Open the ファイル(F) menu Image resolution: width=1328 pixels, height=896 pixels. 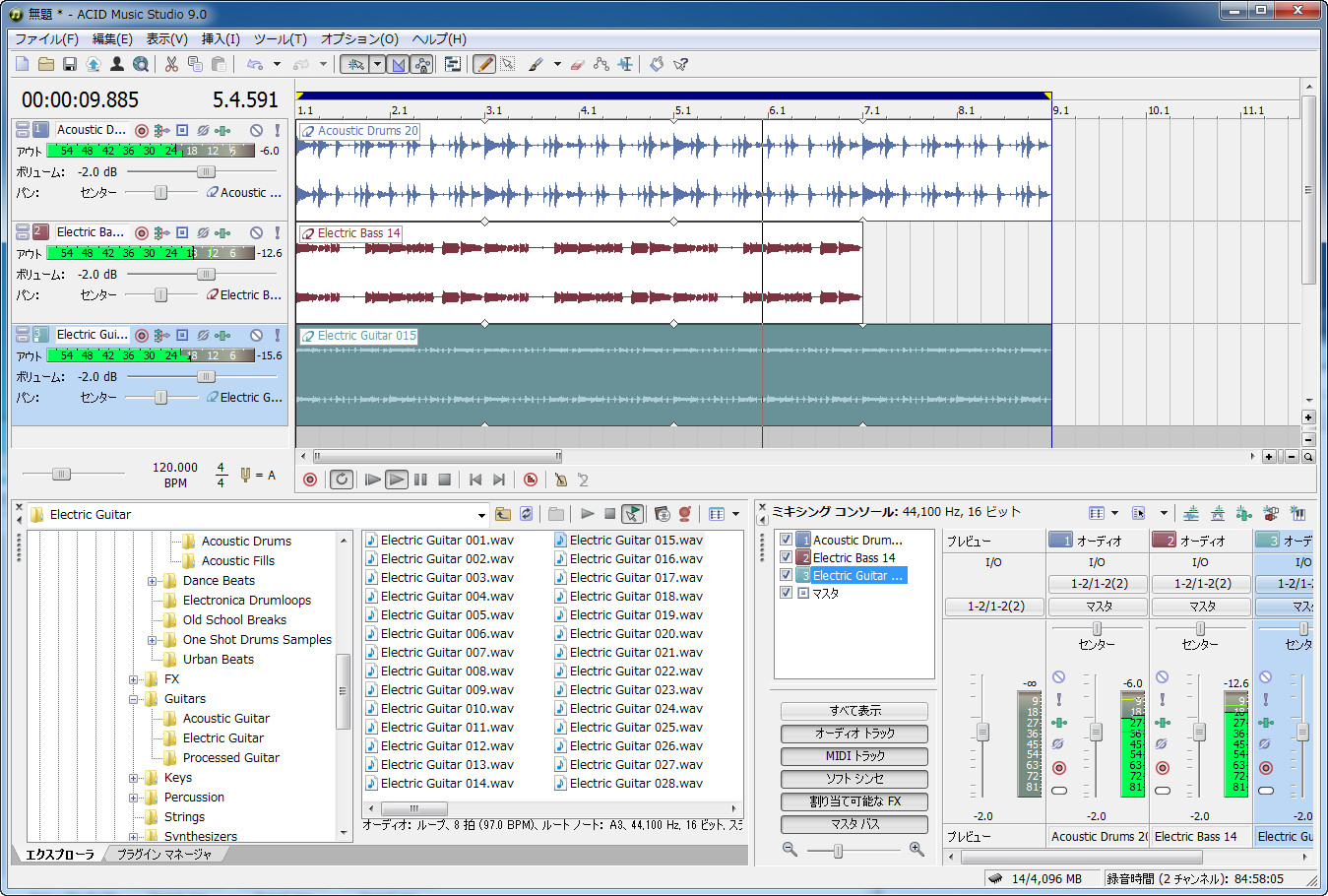click(46, 39)
